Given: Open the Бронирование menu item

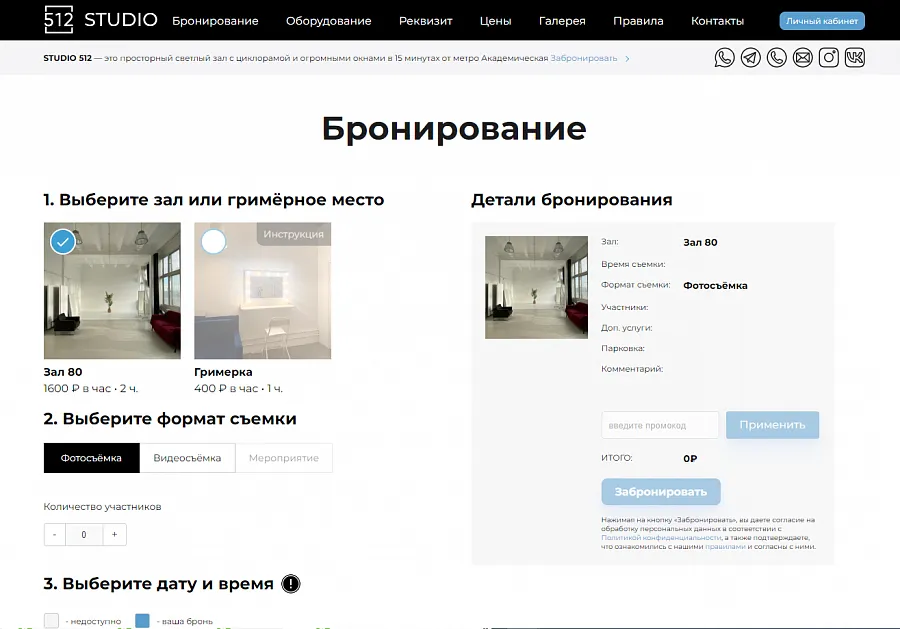Looking at the screenshot, I should [x=215, y=21].
